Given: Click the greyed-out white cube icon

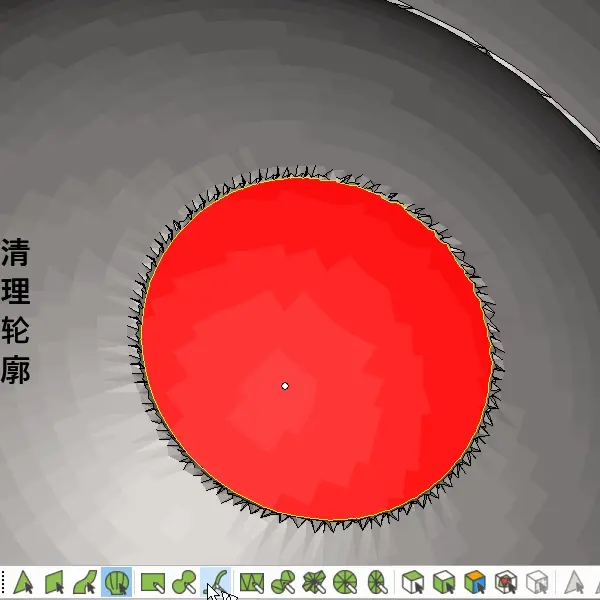Looking at the screenshot, I should (537, 582).
